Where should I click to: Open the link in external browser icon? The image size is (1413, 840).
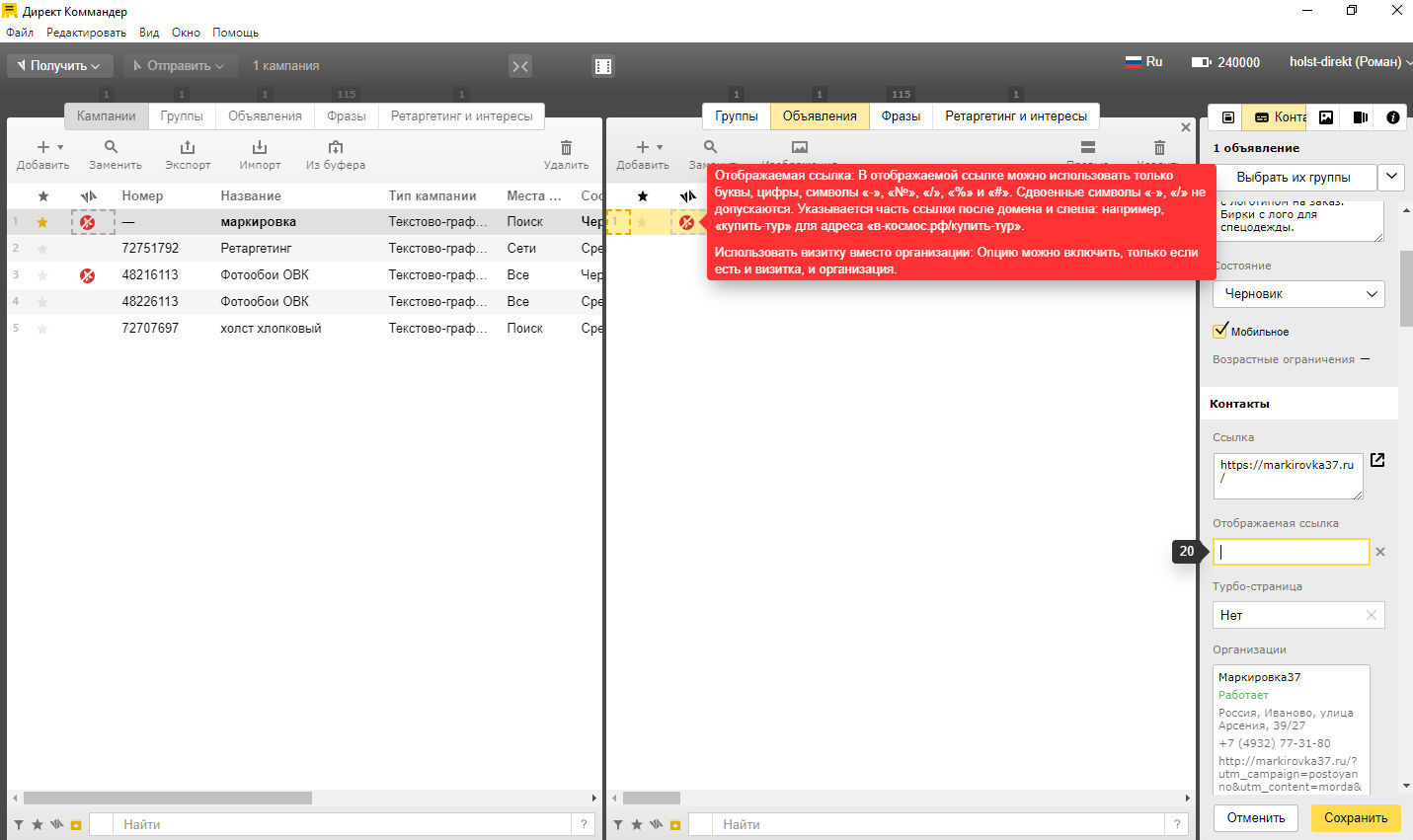pos(1377,460)
